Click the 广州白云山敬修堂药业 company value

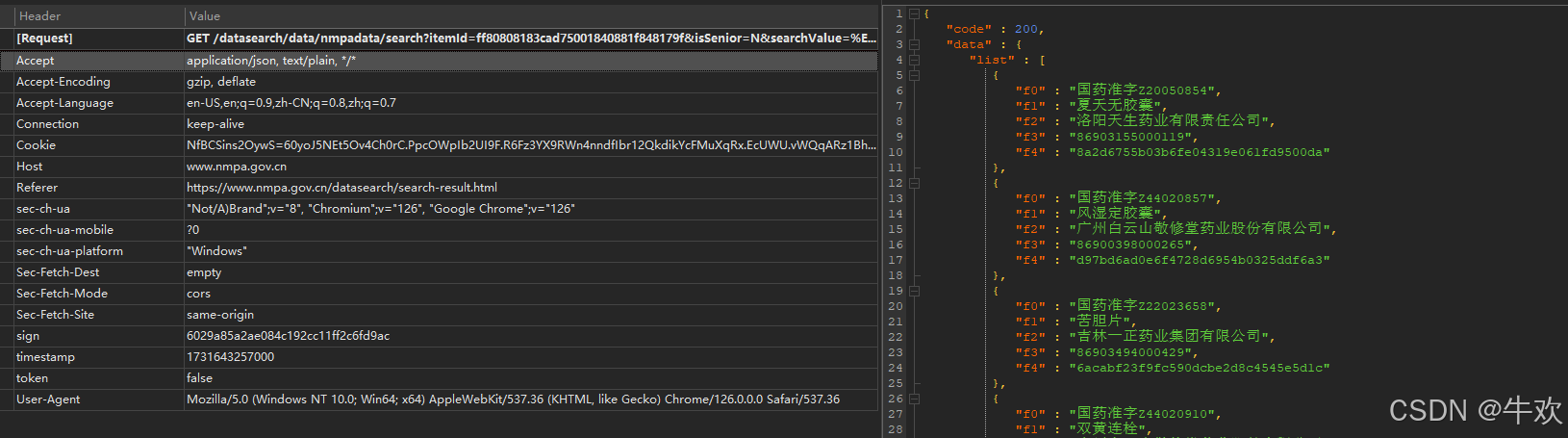(1202, 229)
